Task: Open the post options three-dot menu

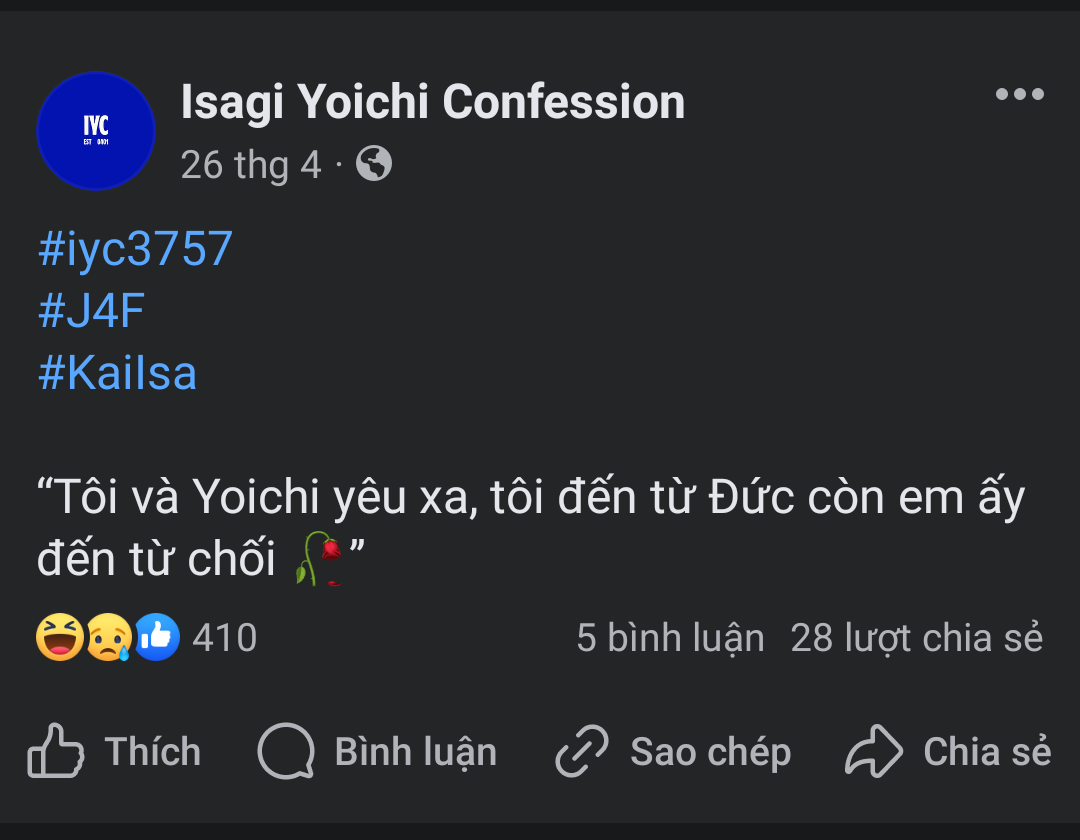Action: pos(1019,95)
